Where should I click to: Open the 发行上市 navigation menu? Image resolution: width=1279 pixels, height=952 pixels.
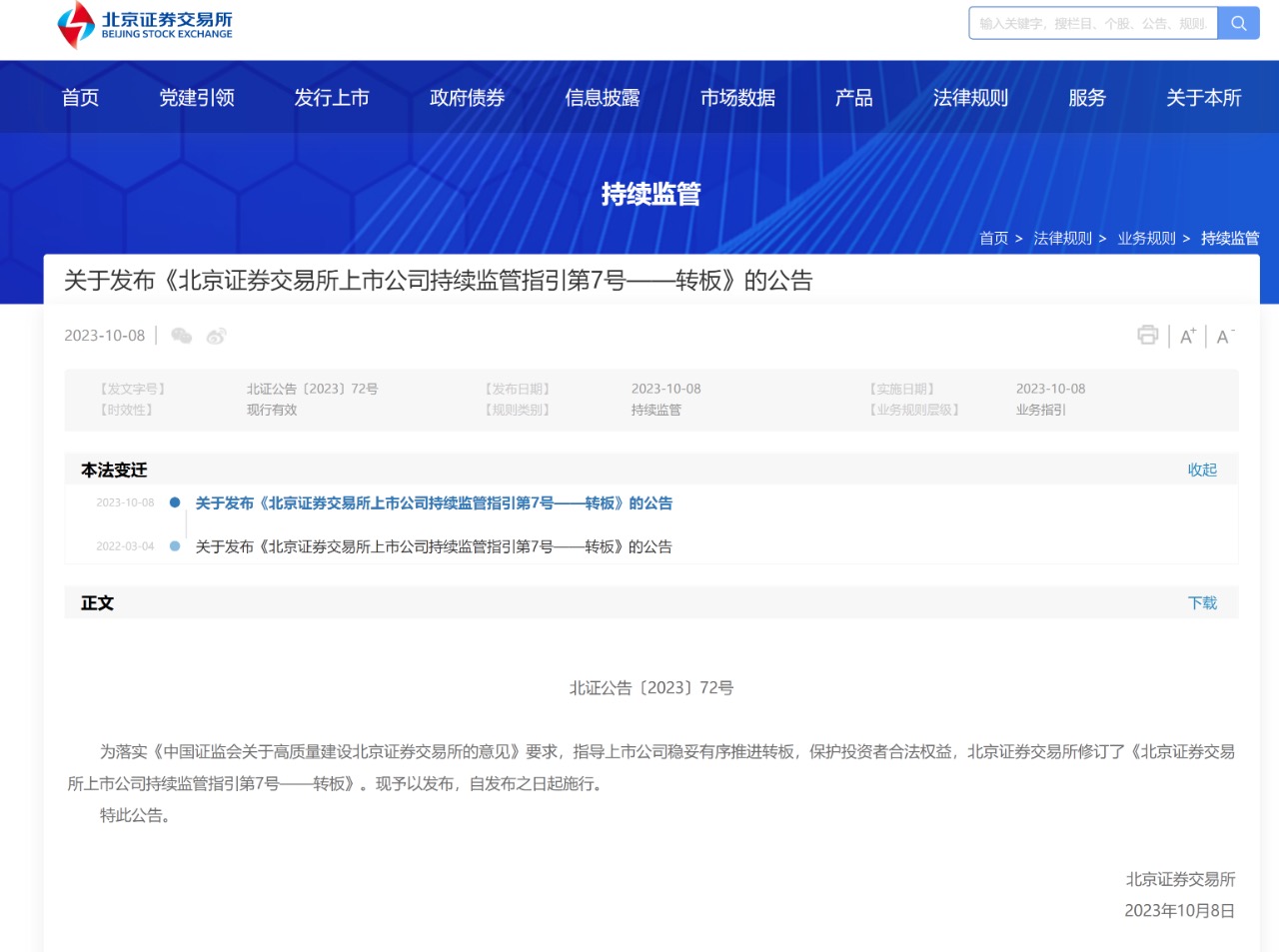[x=332, y=98]
